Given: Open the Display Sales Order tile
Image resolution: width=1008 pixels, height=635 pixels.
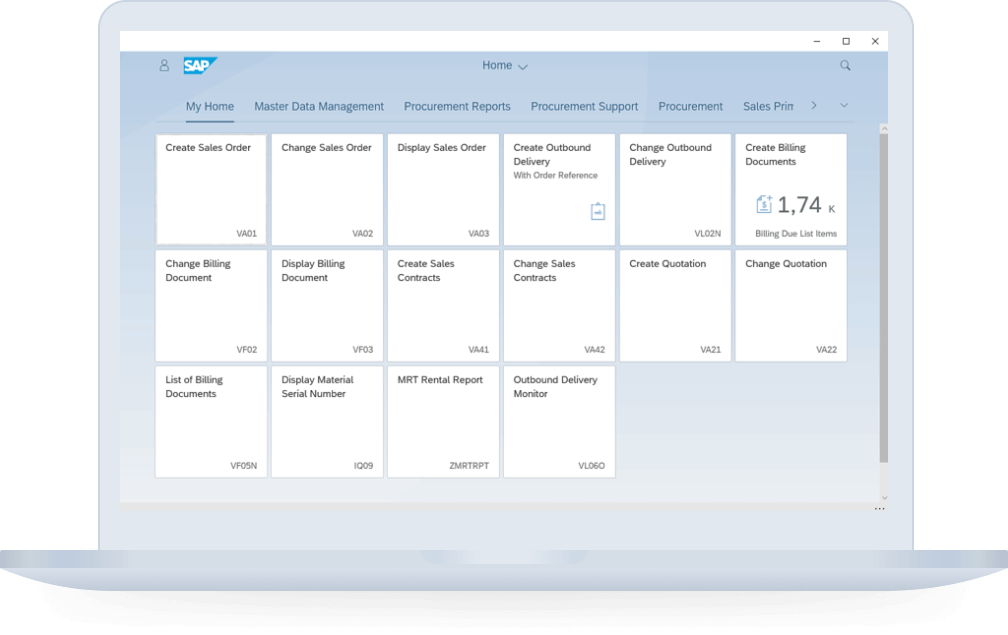Looking at the screenshot, I should coord(442,188).
